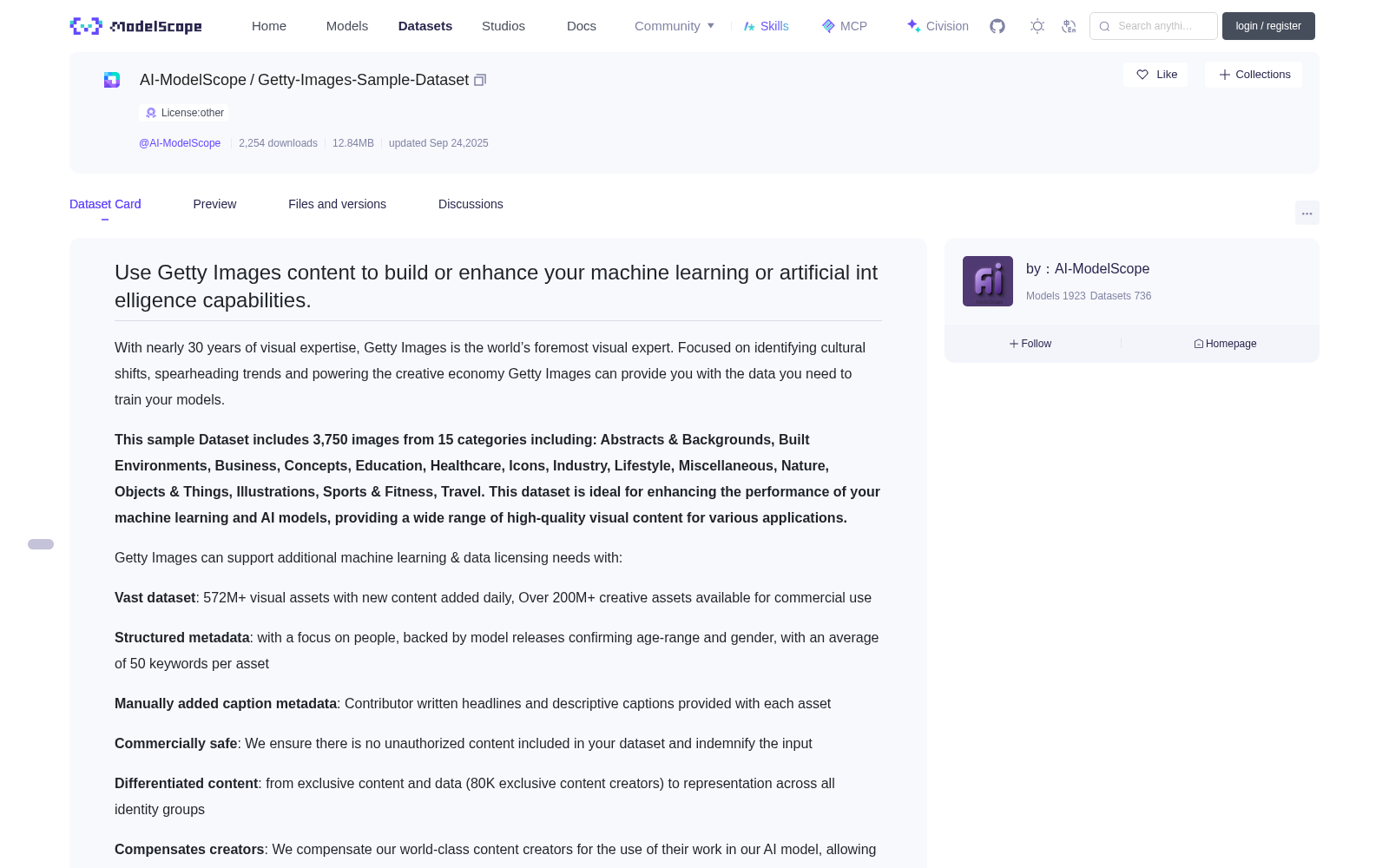Open the Studios section
The width and height of the screenshot is (1389, 868).
[x=504, y=26]
